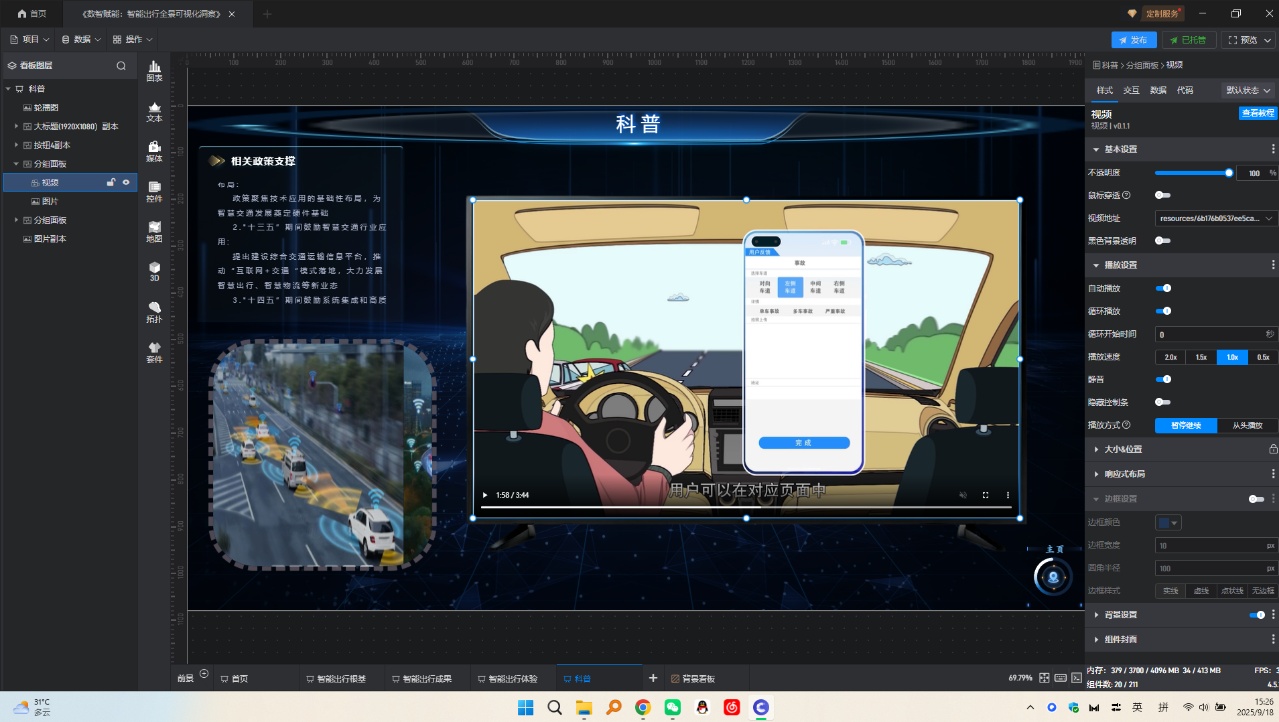Toggle the 静音 mute switch

pyautogui.click(x=1163, y=379)
